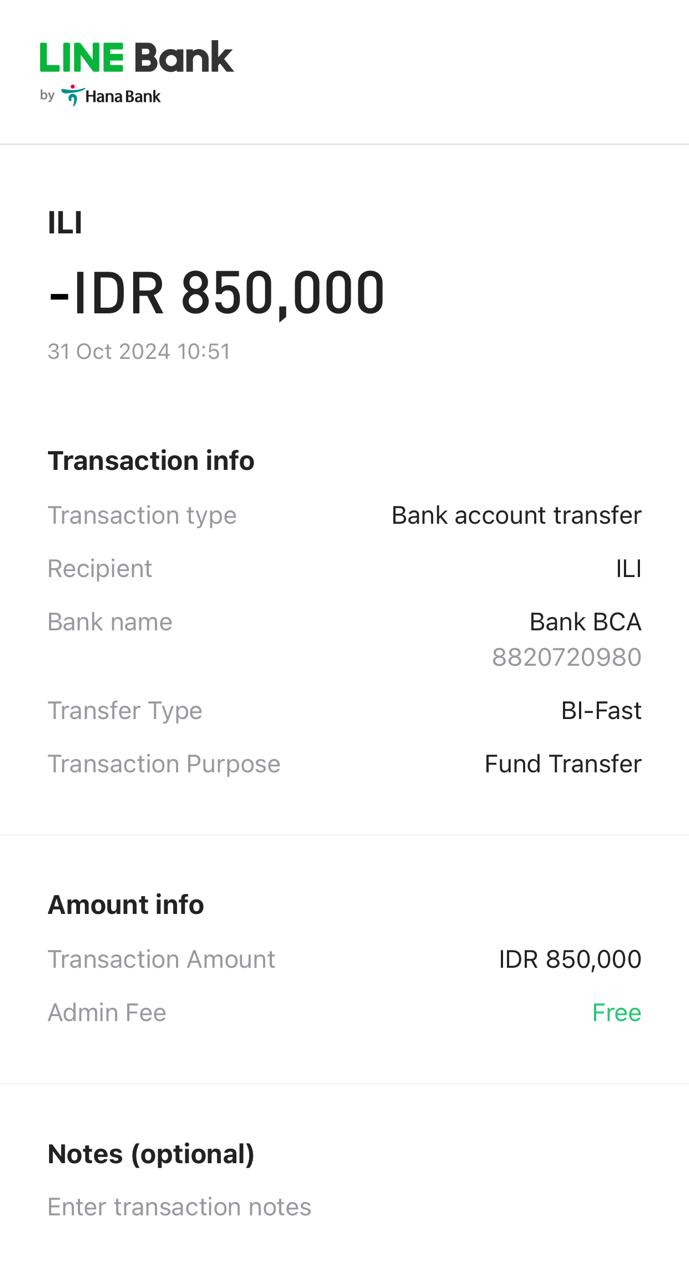The height and width of the screenshot is (1280, 689).
Task: Click the Admin Fee label
Action: [x=107, y=1013]
